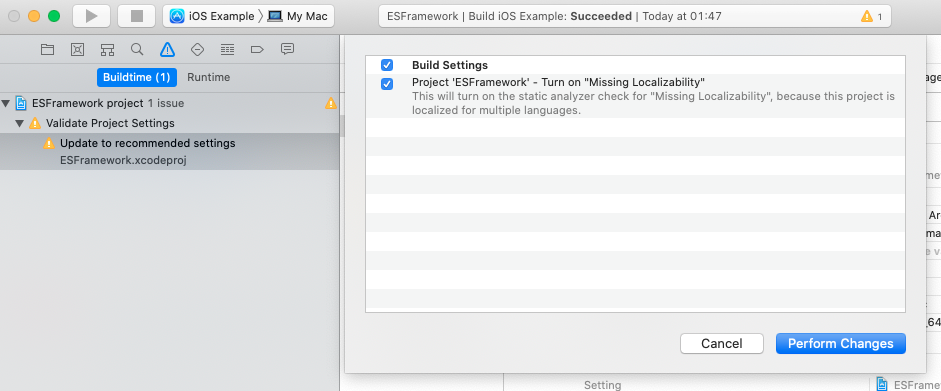This screenshot has width=941, height=391.
Task: Uncheck the Build Settings checkbox
Action: (x=387, y=65)
